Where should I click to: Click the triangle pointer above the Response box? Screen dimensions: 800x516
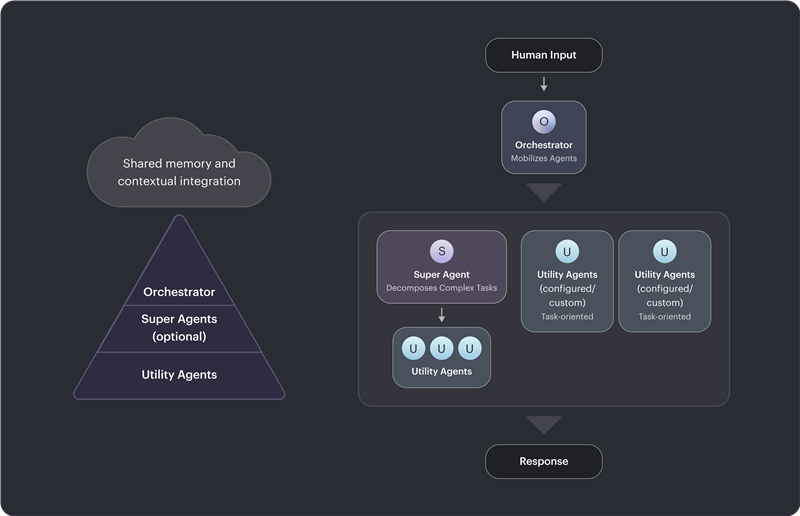(x=544, y=425)
